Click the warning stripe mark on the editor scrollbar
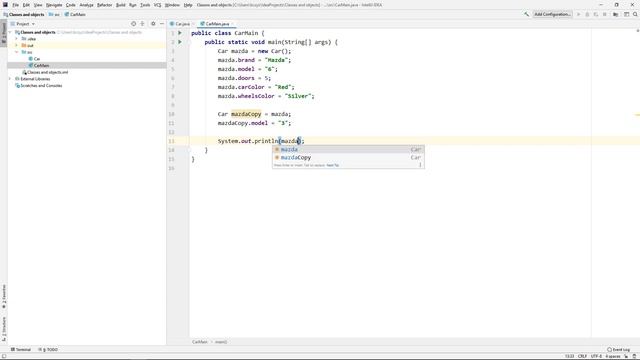The image size is (640, 360). tap(637, 115)
